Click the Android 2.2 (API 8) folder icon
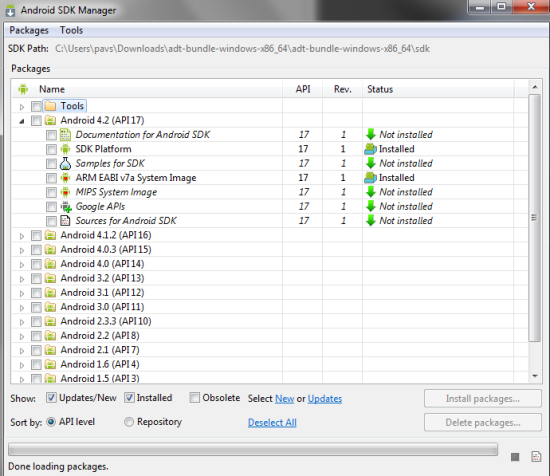The image size is (550, 476). [x=51, y=336]
